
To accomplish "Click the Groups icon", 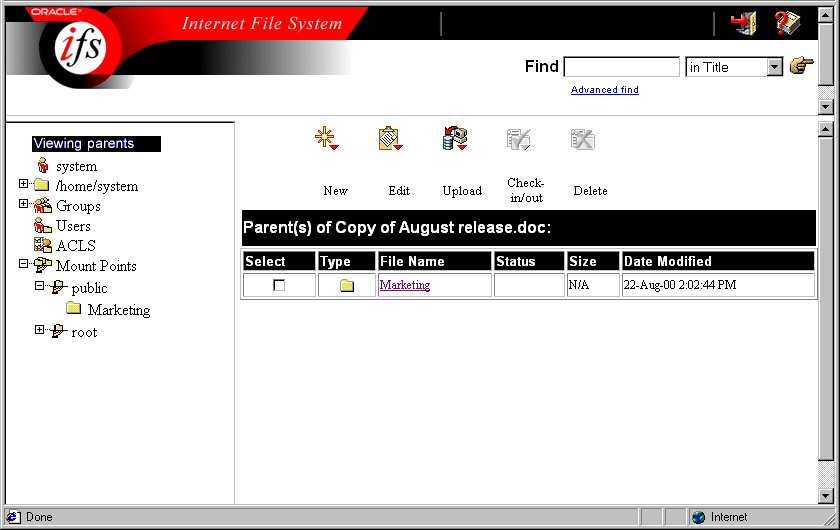I will click(x=42, y=205).
